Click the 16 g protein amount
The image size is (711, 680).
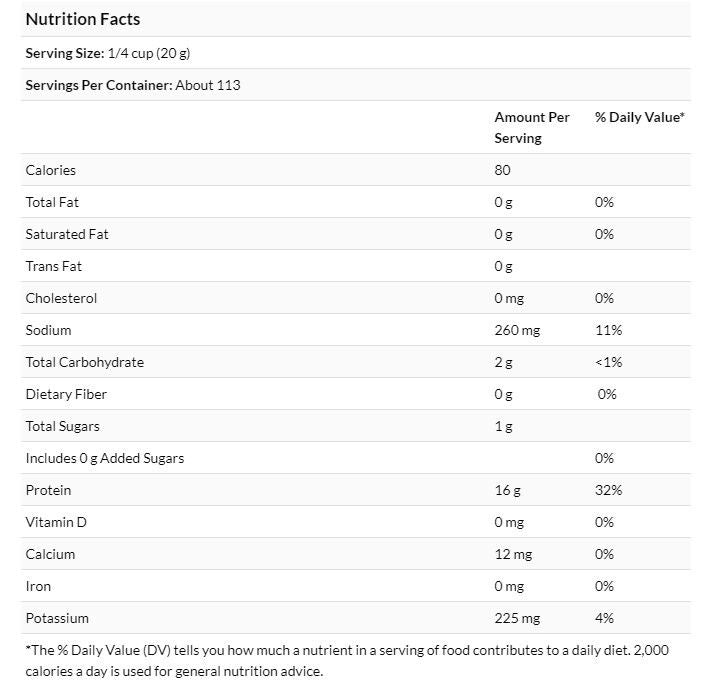(x=507, y=490)
